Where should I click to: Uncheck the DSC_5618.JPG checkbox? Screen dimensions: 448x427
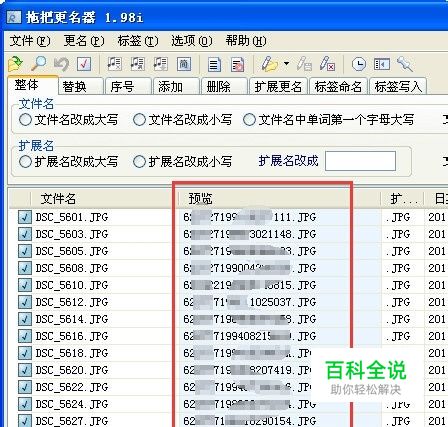(x=25, y=353)
